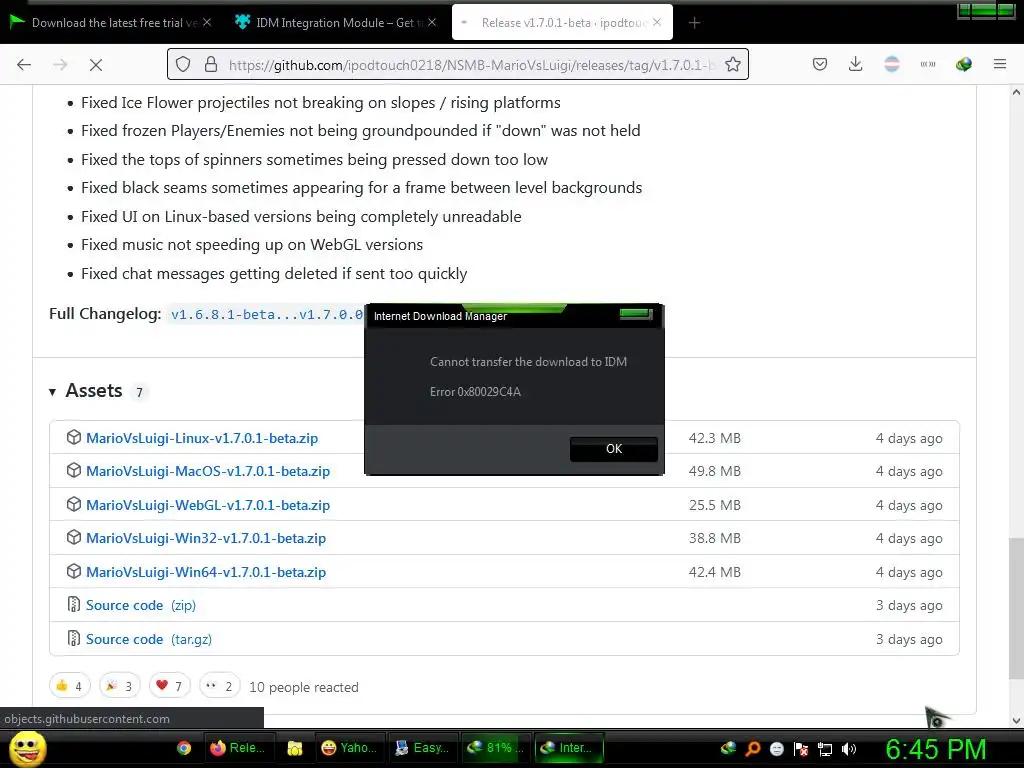
Task: Open the red-X flag tray icon
Action: (801, 749)
